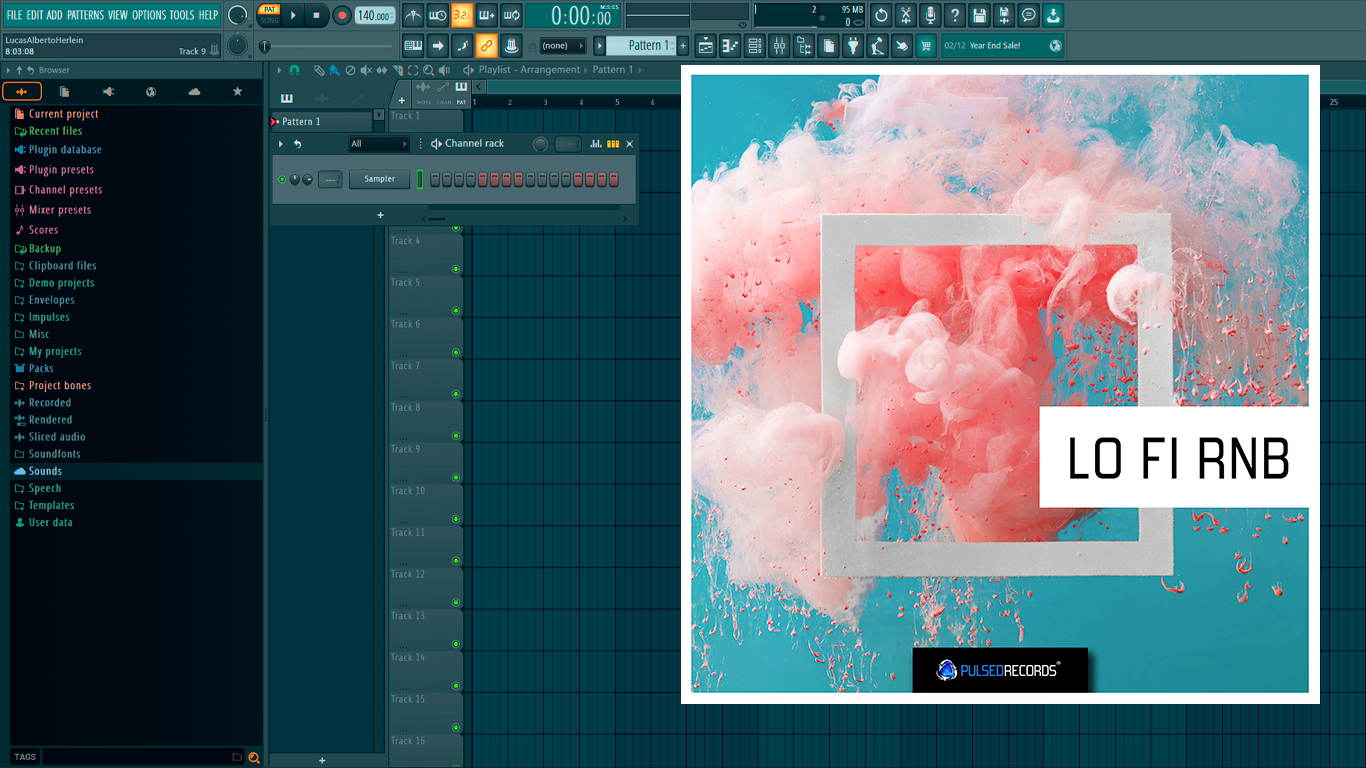Toggle channel rack graph editor icon
This screenshot has height=768, width=1366.
pyautogui.click(x=596, y=144)
